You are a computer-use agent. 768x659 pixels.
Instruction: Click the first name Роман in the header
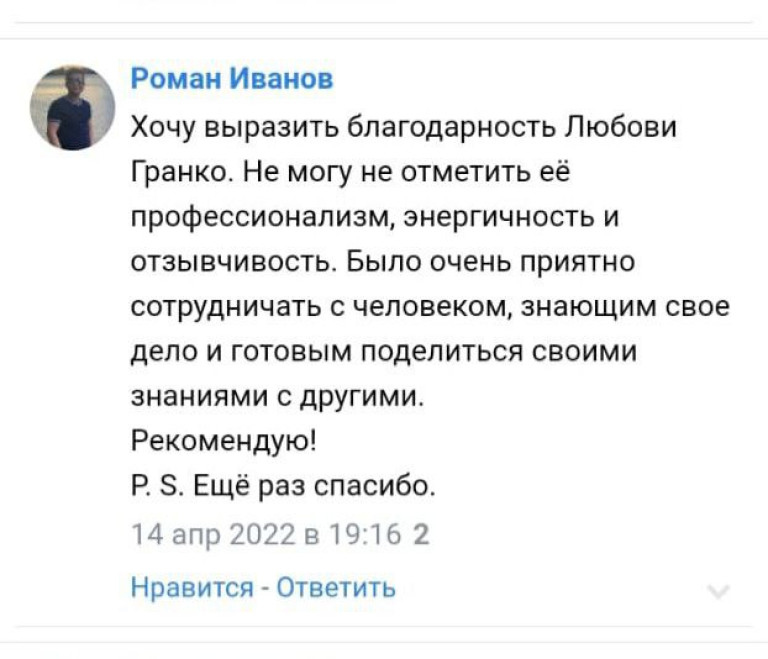tap(176, 78)
